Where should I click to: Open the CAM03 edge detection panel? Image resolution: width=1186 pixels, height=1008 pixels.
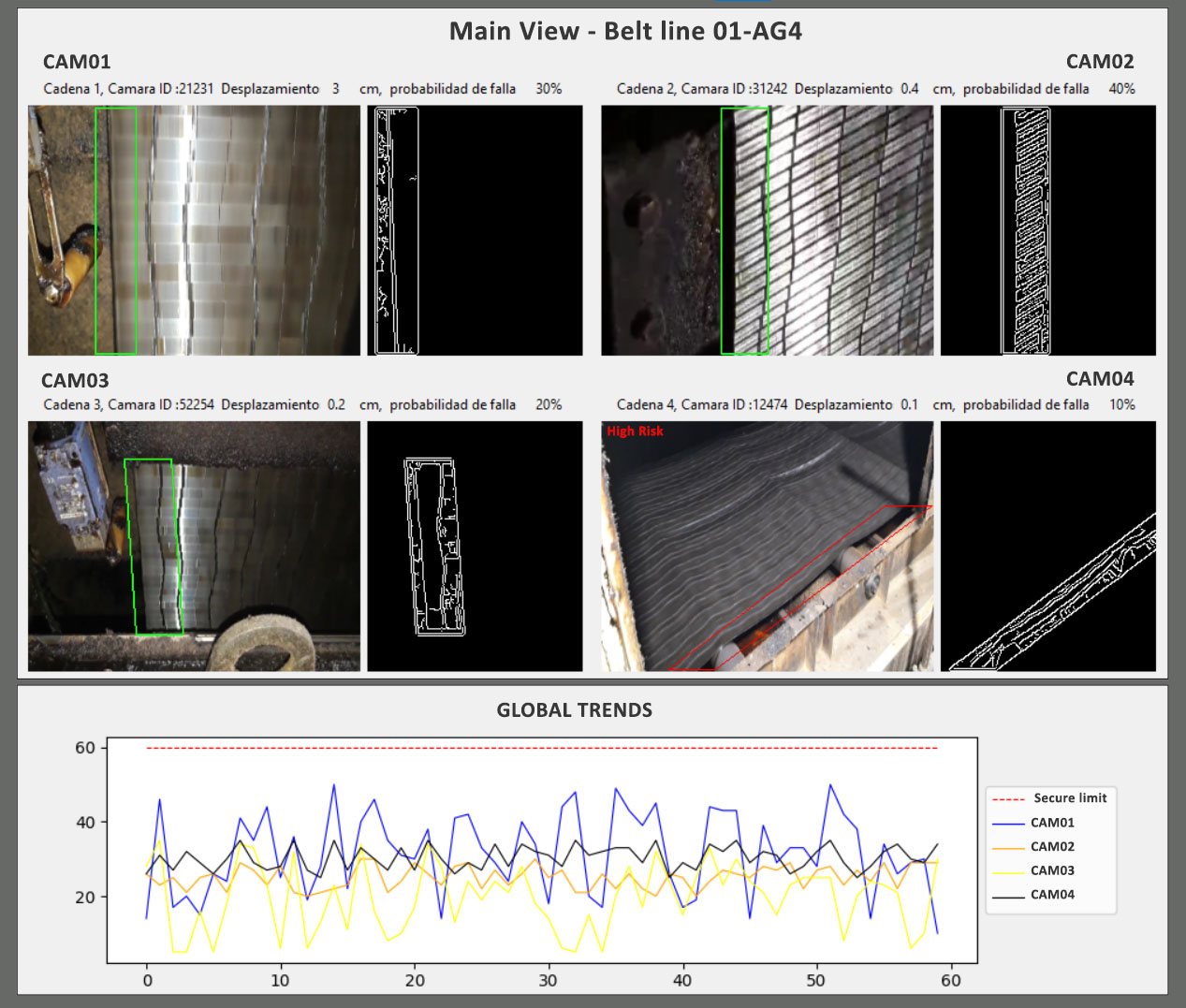[x=475, y=546]
